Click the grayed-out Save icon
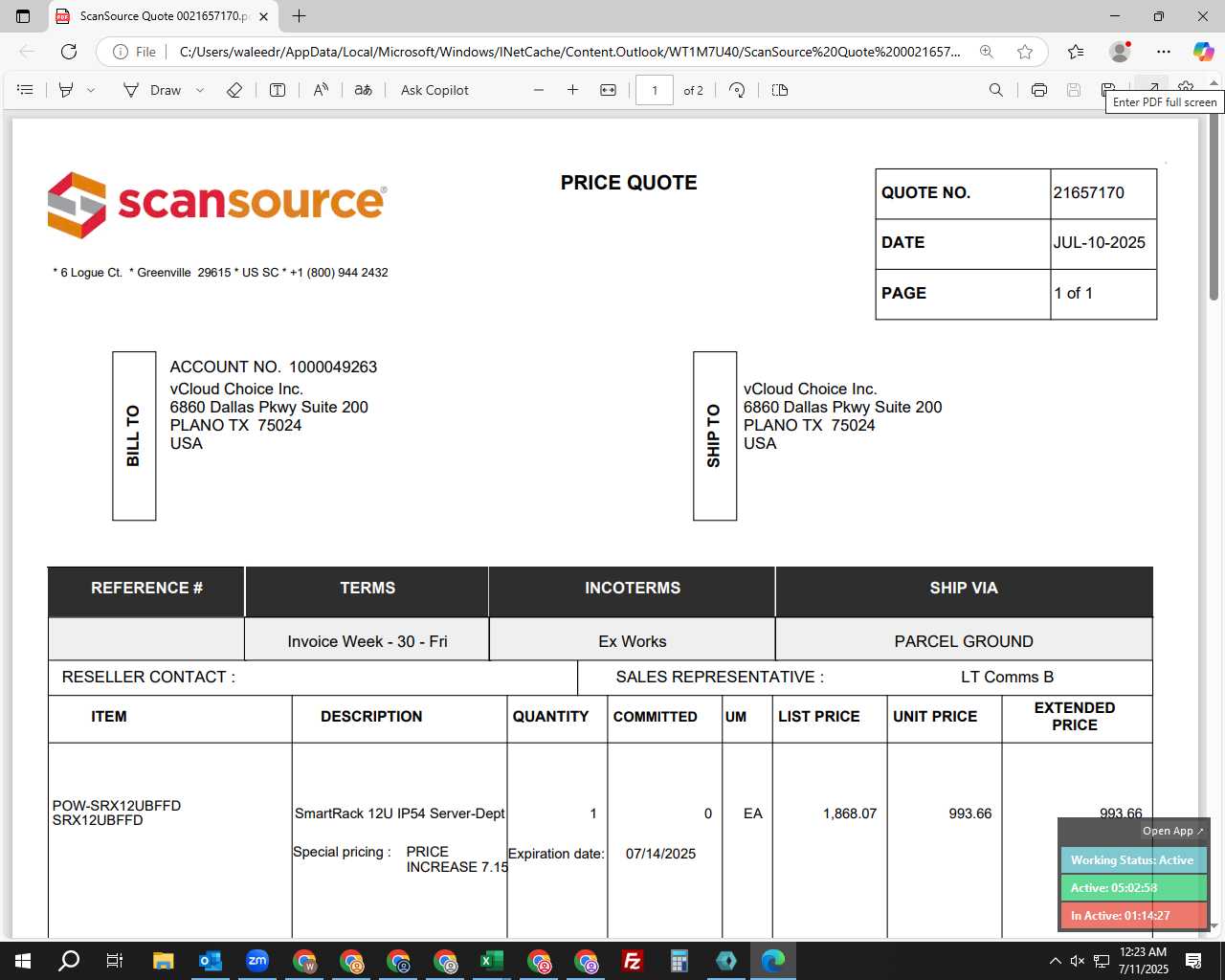The height and width of the screenshot is (980, 1225). (1074, 90)
